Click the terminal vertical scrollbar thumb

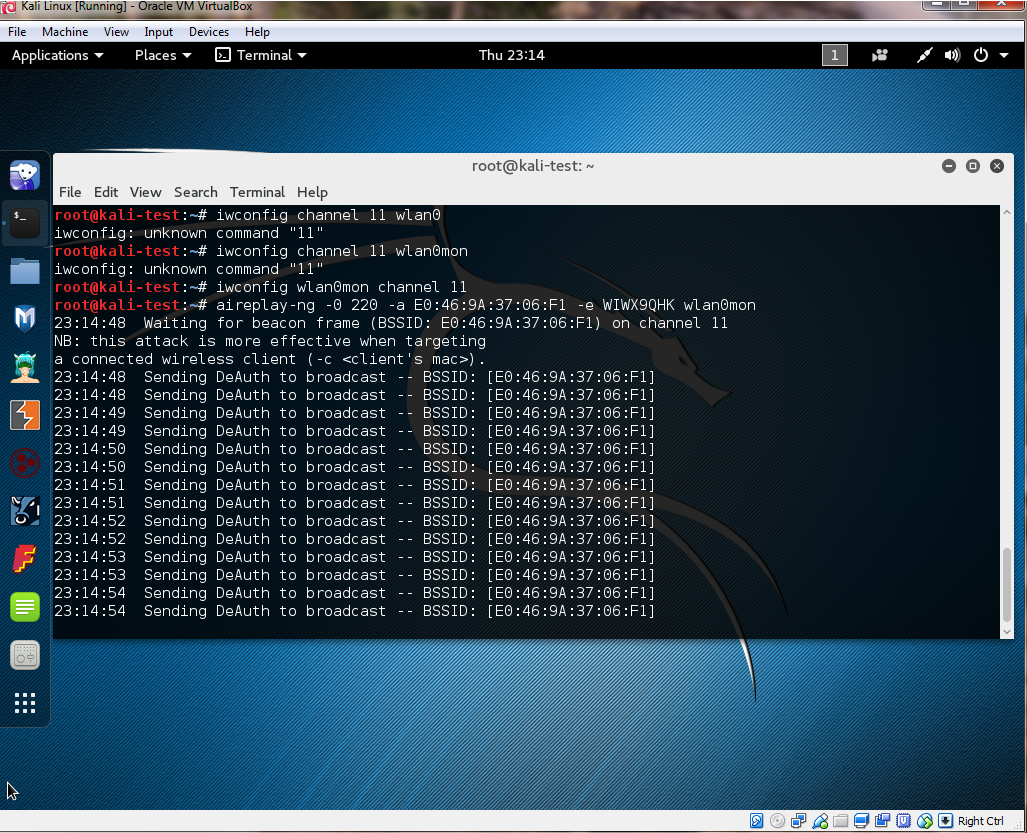click(x=1007, y=585)
